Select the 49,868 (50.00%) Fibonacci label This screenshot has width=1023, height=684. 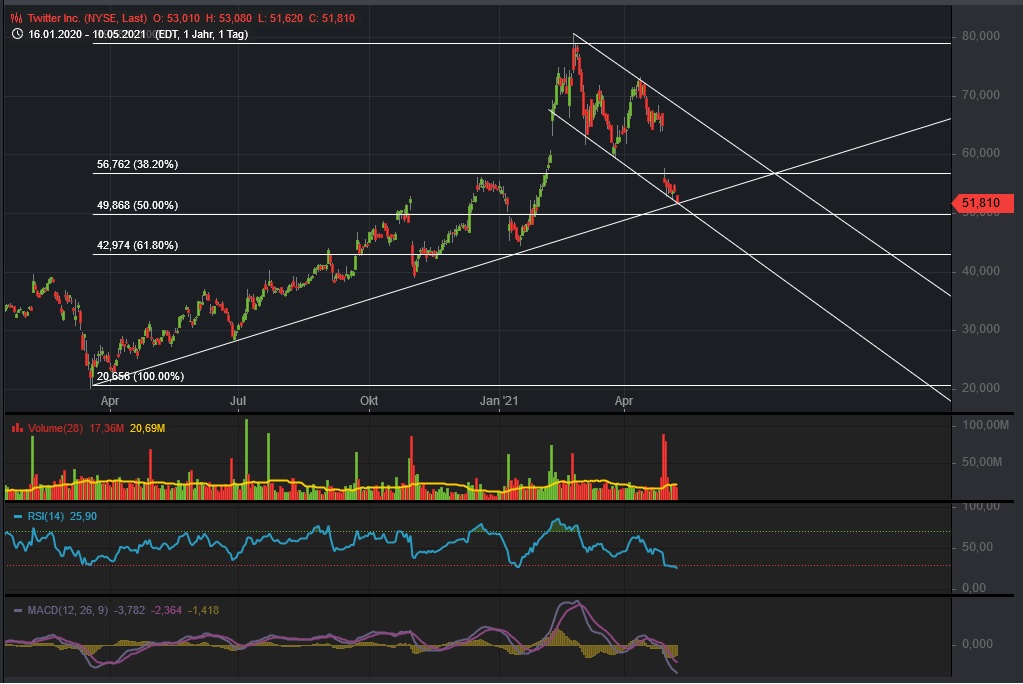(137, 206)
